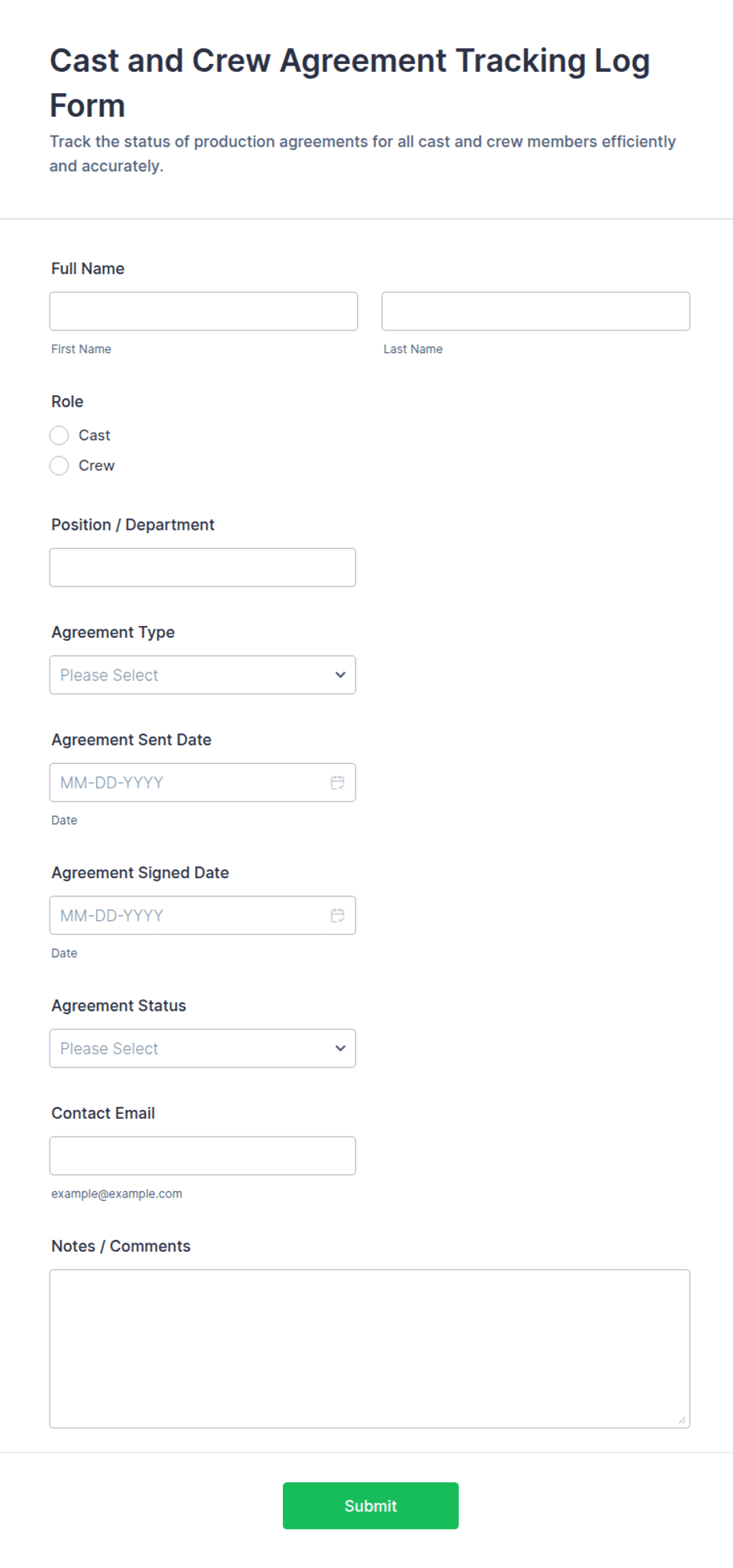Click the Agreement Type chevron arrow

pos(340,675)
